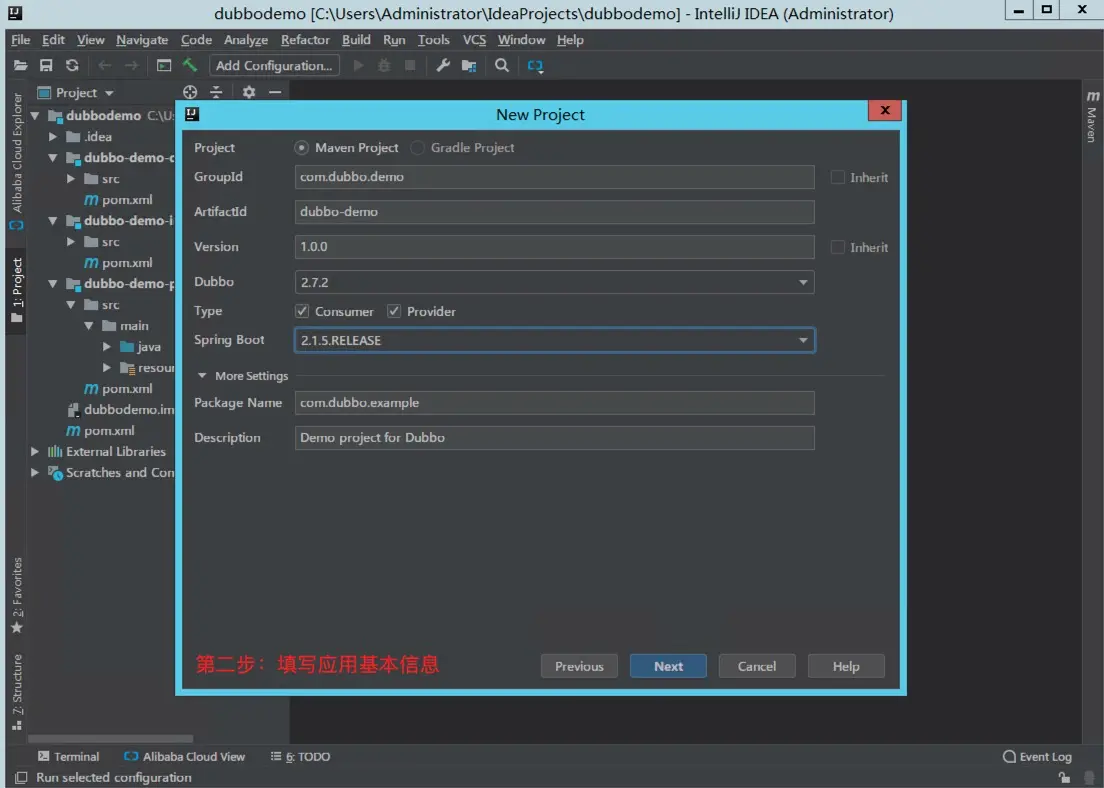Viewport: 1104px width, 788px height.
Task: Select the java folder in tree
Action: [x=141, y=346]
